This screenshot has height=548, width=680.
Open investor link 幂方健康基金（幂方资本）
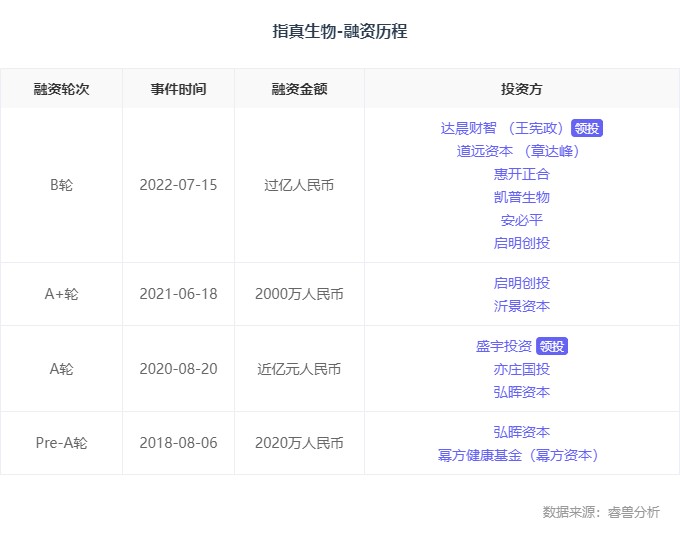(519, 455)
